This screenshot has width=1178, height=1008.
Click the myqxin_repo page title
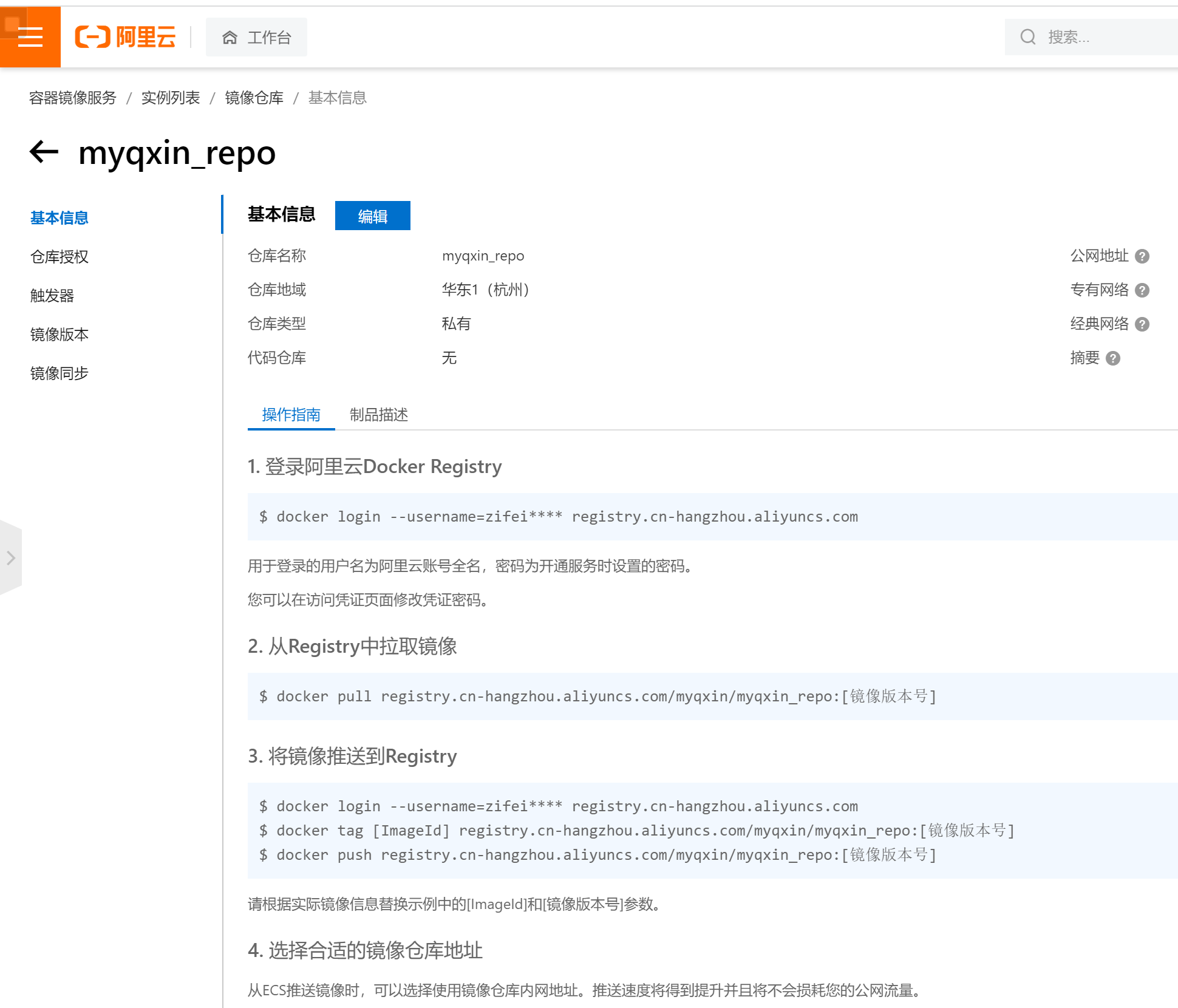(177, 153)
